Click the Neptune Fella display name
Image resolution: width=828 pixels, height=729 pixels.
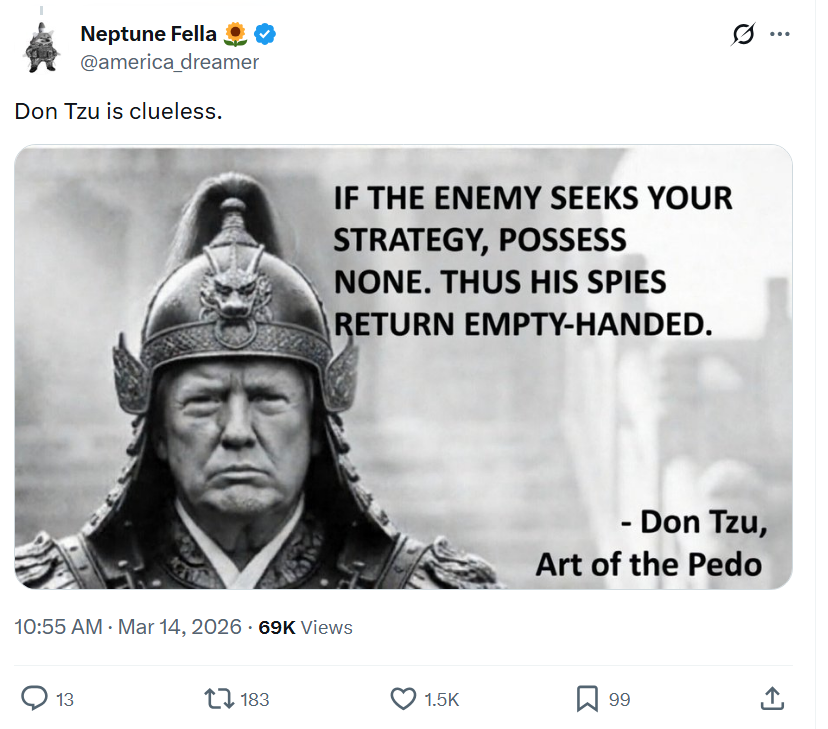click(x=148, y=34)
